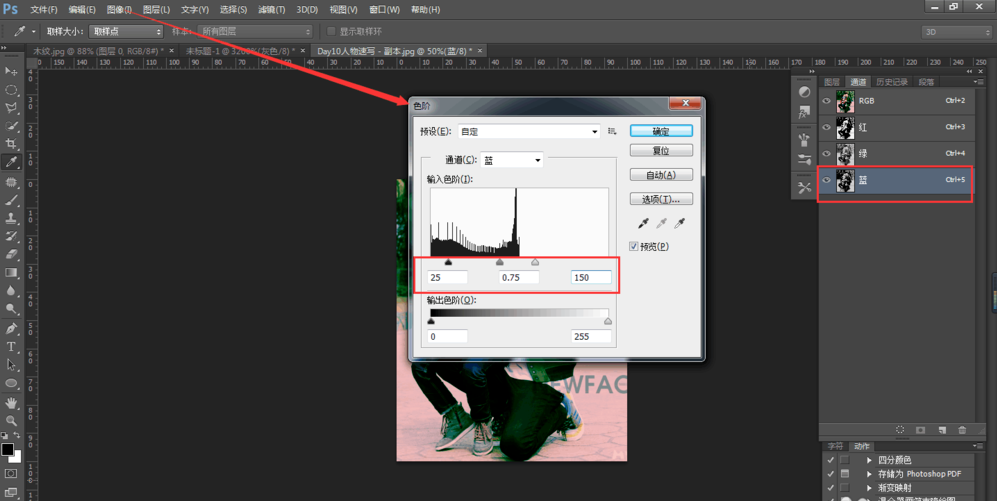Screen dimensions: 997x501
Task: Click the 复位 button in Levels
Action: (661, 151)
